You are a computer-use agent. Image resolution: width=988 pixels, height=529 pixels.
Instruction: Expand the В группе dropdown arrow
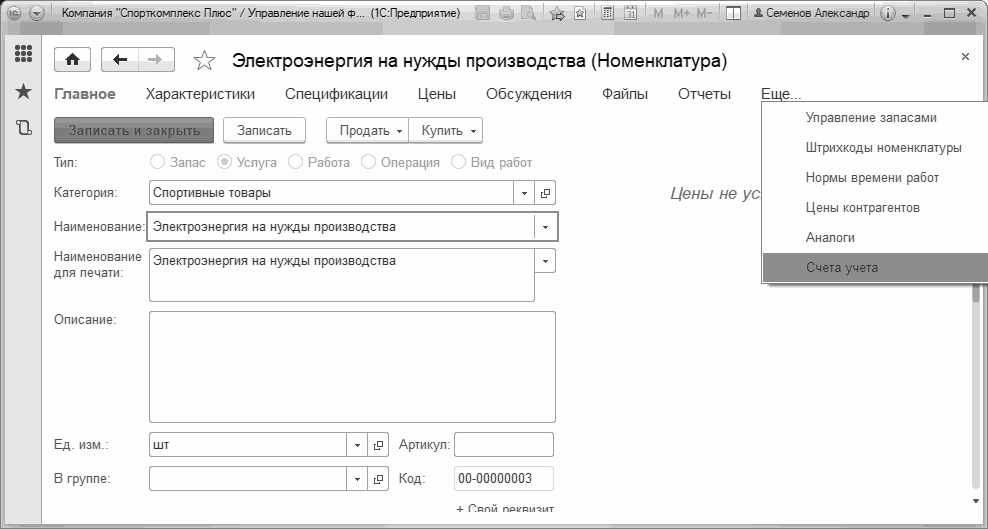pyautogui.click(x=357, y=479)
